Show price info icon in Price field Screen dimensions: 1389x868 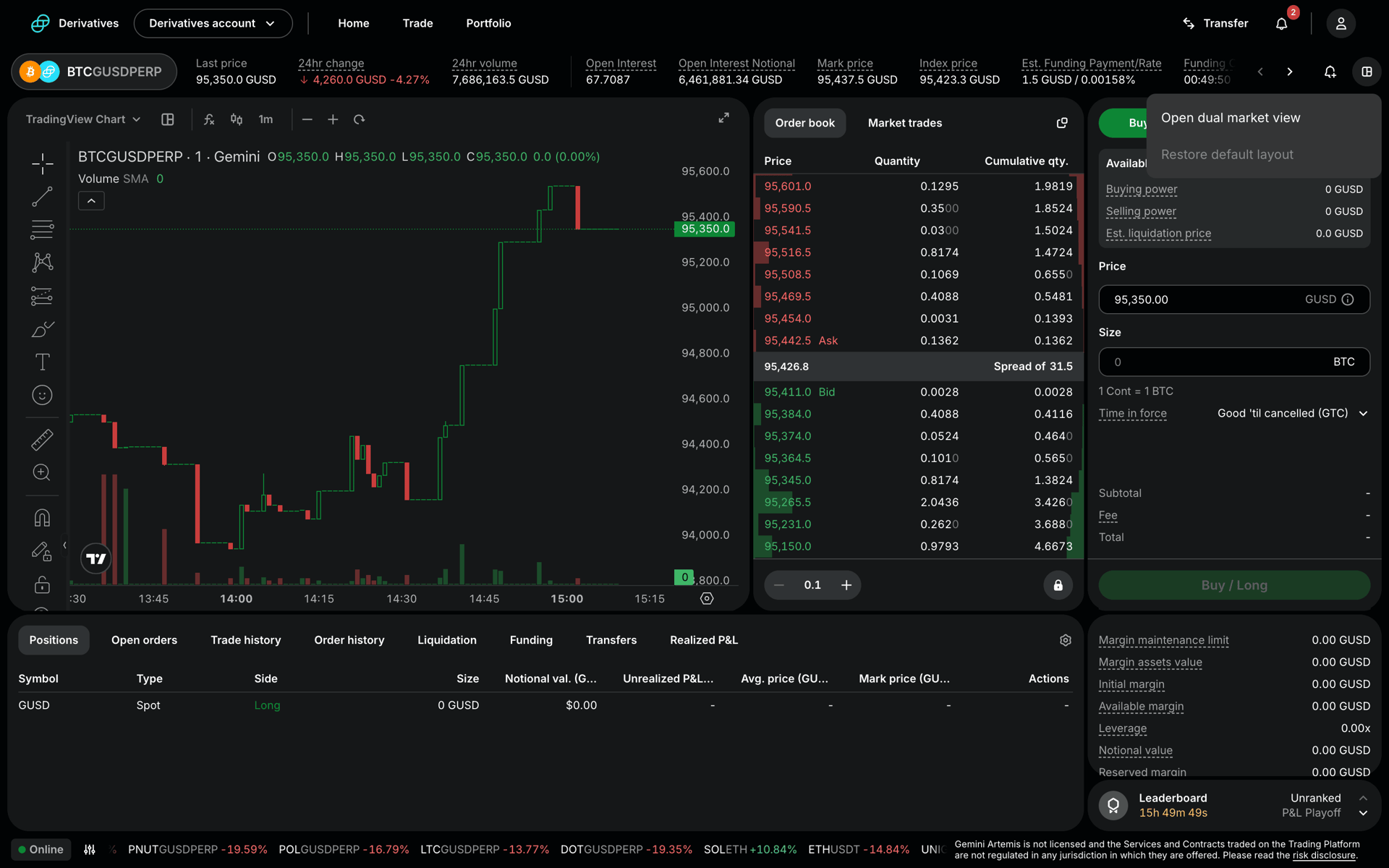click(1348, 299)
